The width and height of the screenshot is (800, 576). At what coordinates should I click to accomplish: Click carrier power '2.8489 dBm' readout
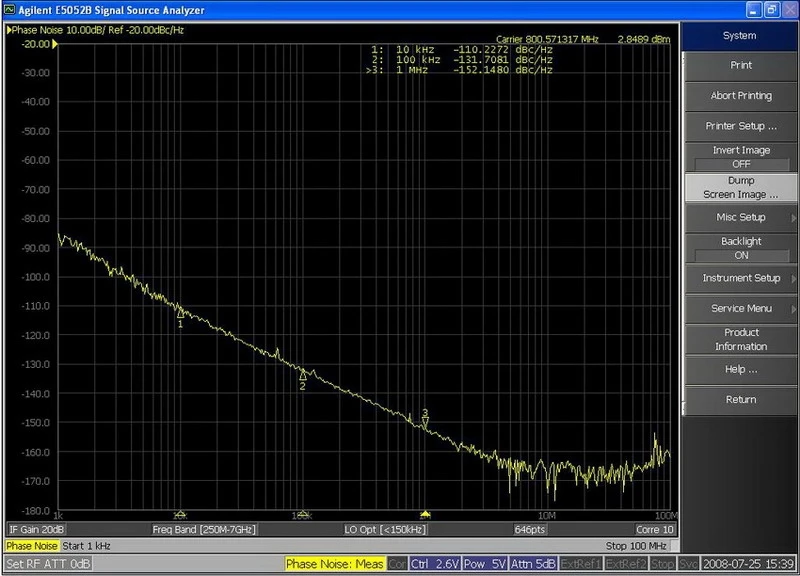[644, 39]
